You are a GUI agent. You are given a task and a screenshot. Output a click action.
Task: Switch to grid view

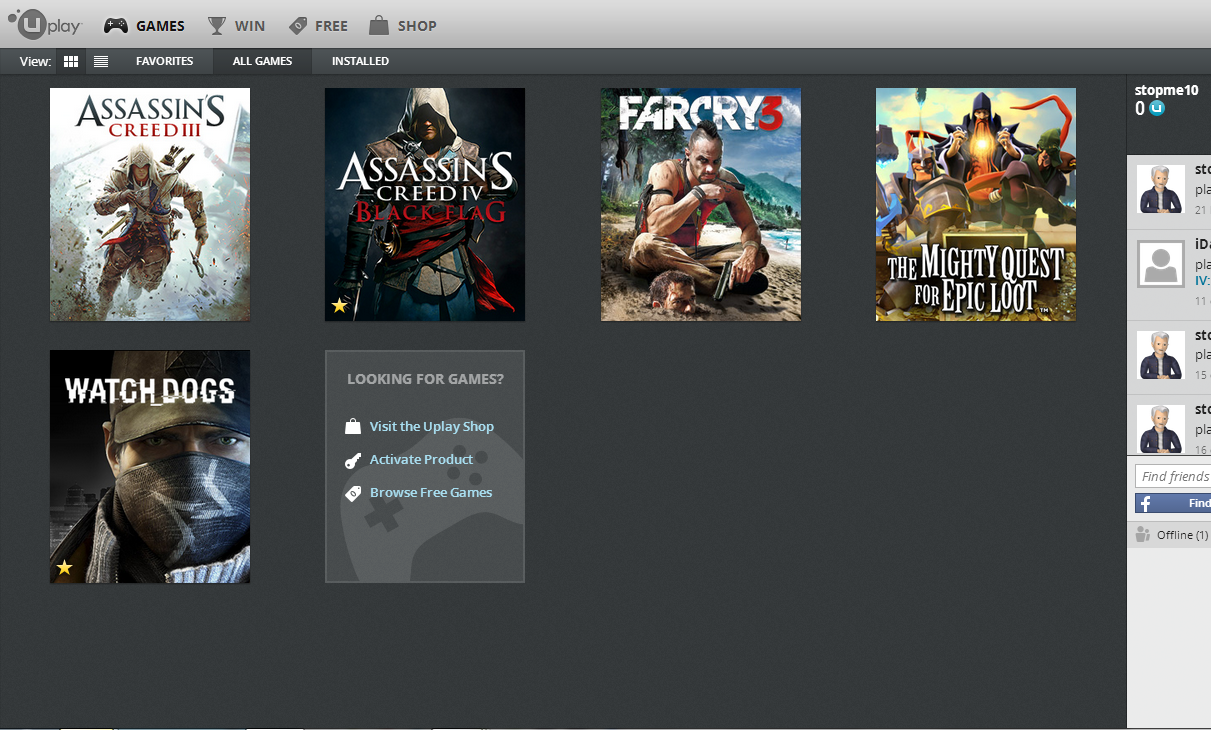[71, 61]
